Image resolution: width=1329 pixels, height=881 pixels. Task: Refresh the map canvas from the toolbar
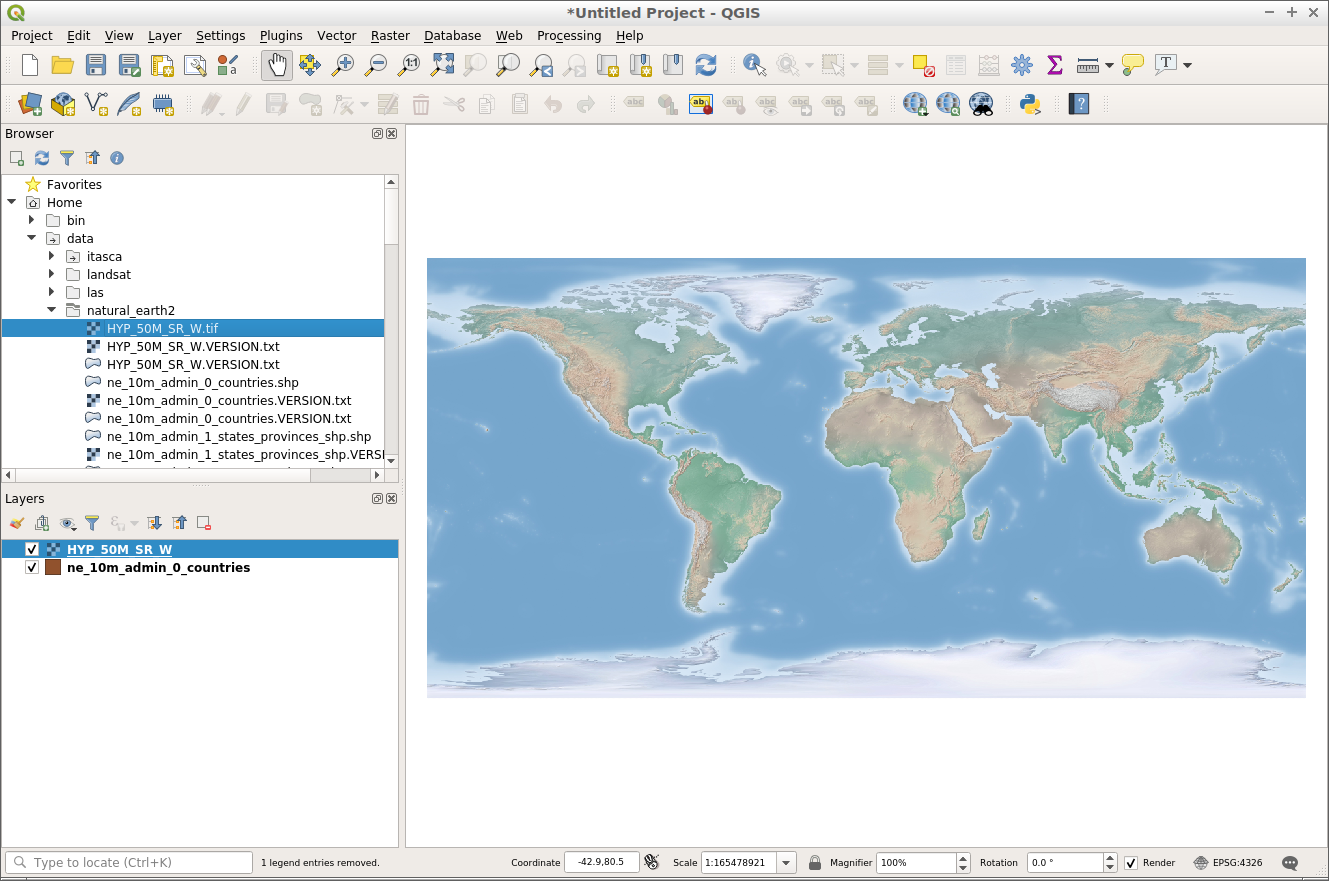(x=706, y=65)
